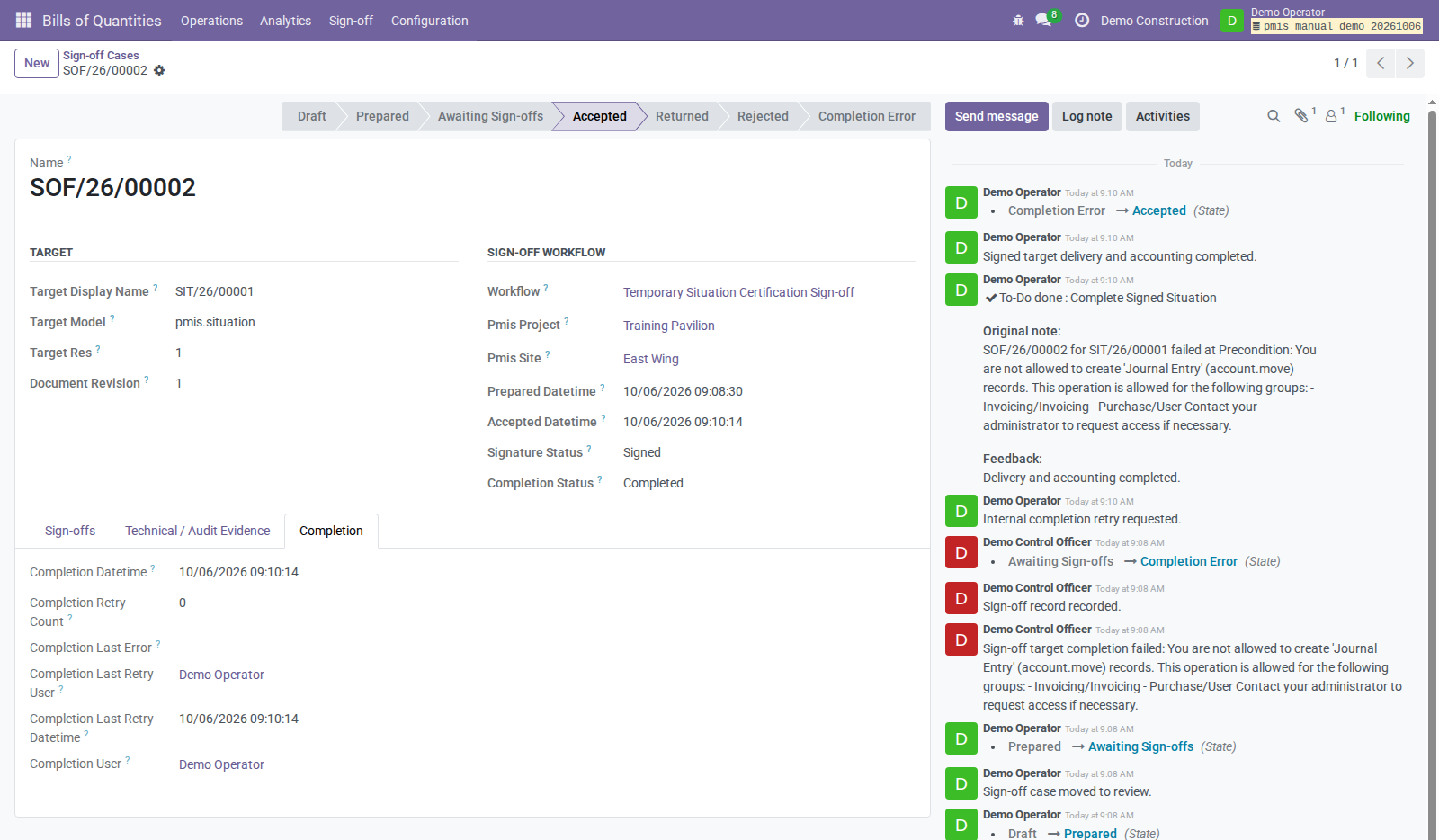This screenshot has height=840, width=1439.
Task: Select the Completion Error status stage
Action: [x=866, y=116]
